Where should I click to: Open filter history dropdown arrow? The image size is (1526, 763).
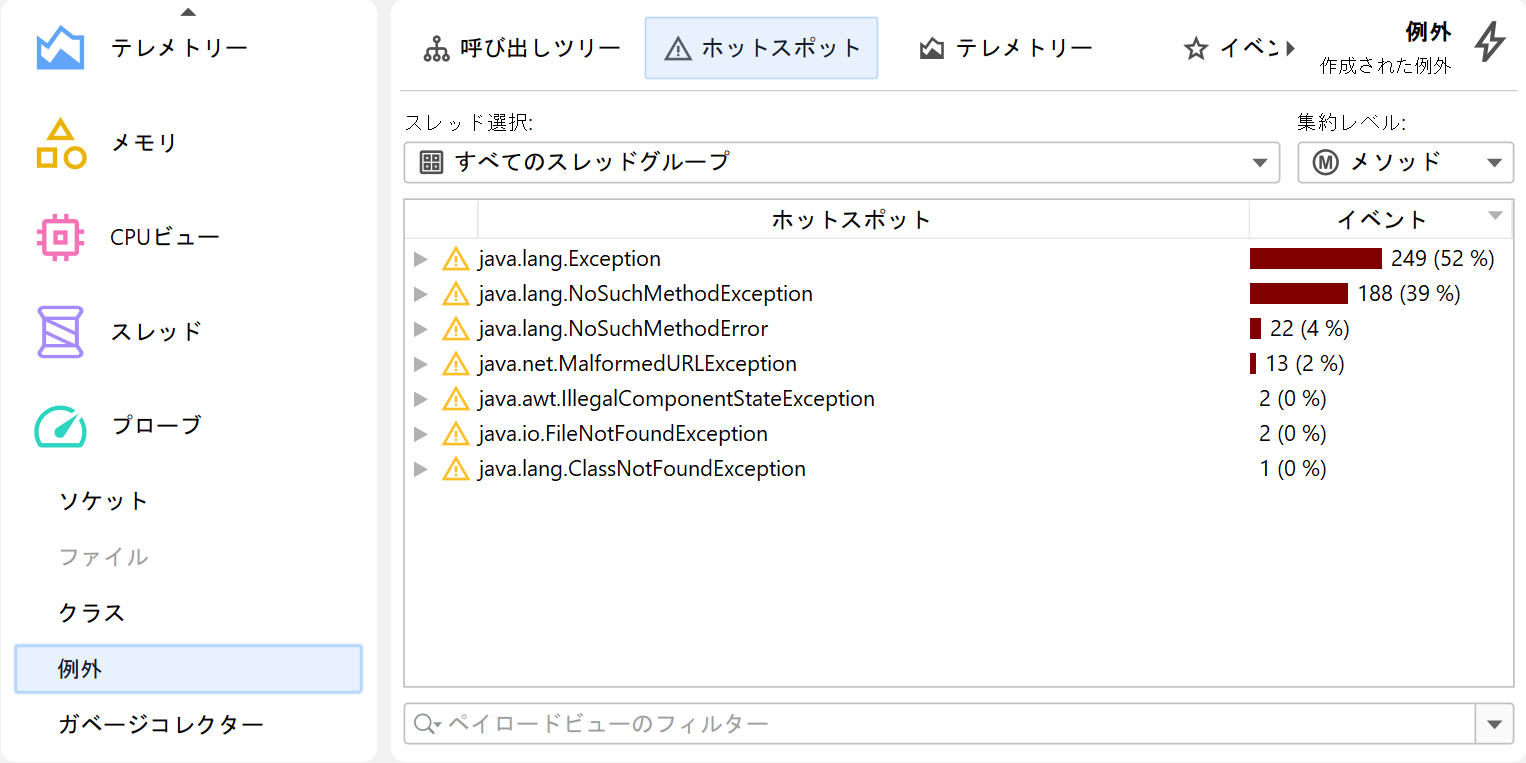[1494, 724]
